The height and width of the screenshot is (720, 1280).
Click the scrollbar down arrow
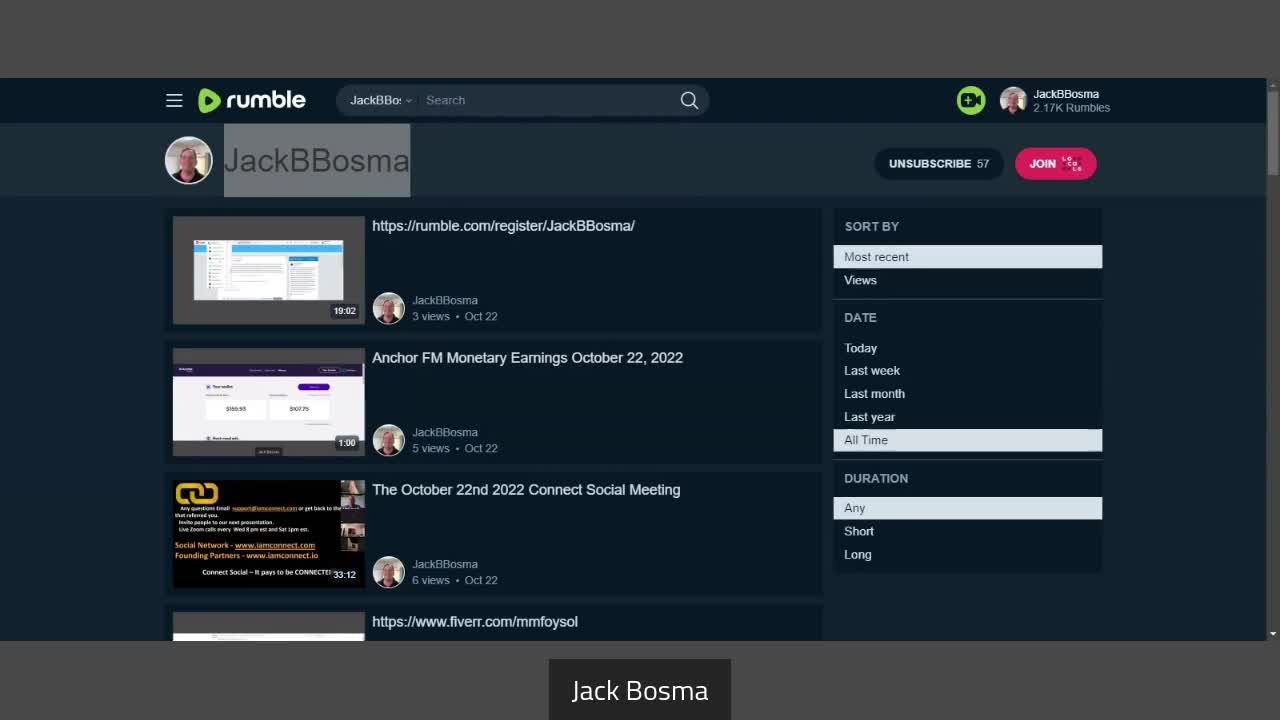pos(1273,633)
